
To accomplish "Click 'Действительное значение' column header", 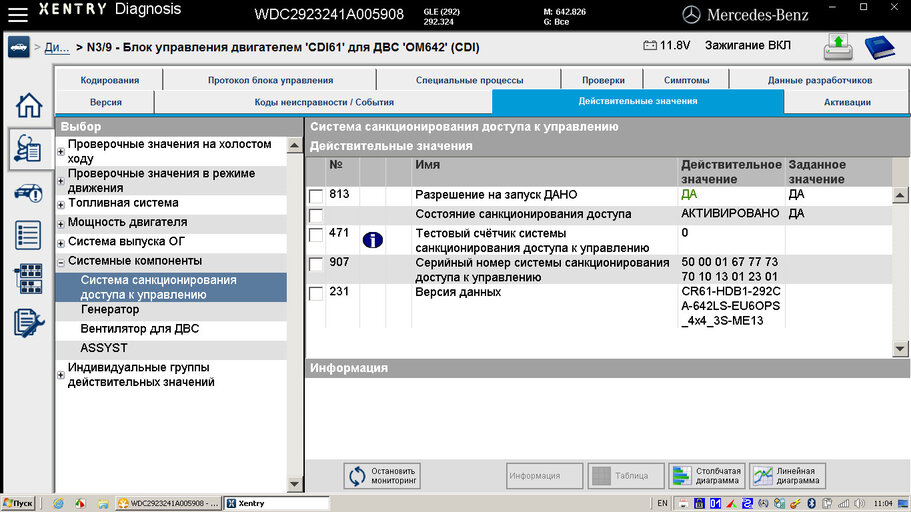I will (x=731, y=171).
